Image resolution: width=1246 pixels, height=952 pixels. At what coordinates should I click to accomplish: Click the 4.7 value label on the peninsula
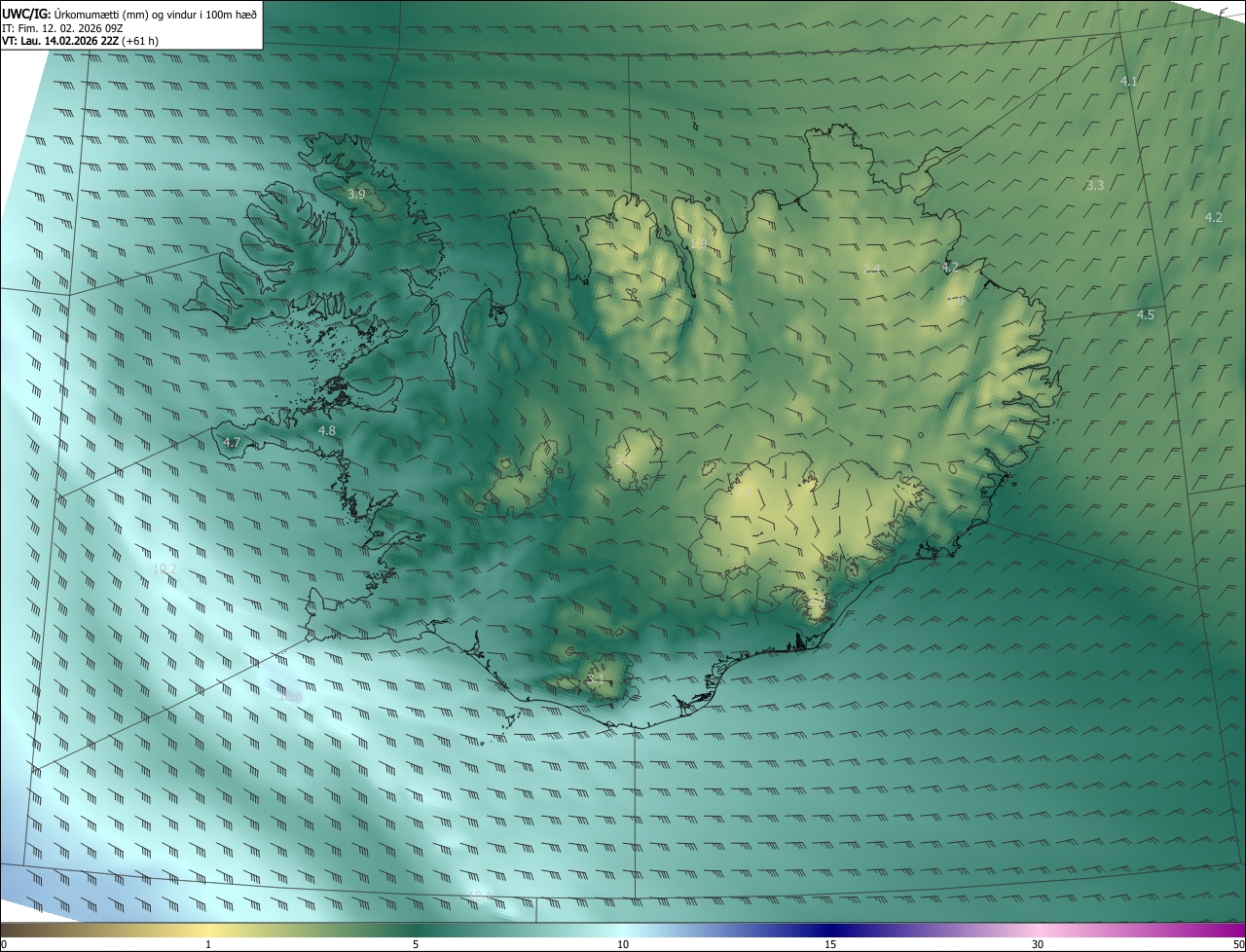(232, 443)
